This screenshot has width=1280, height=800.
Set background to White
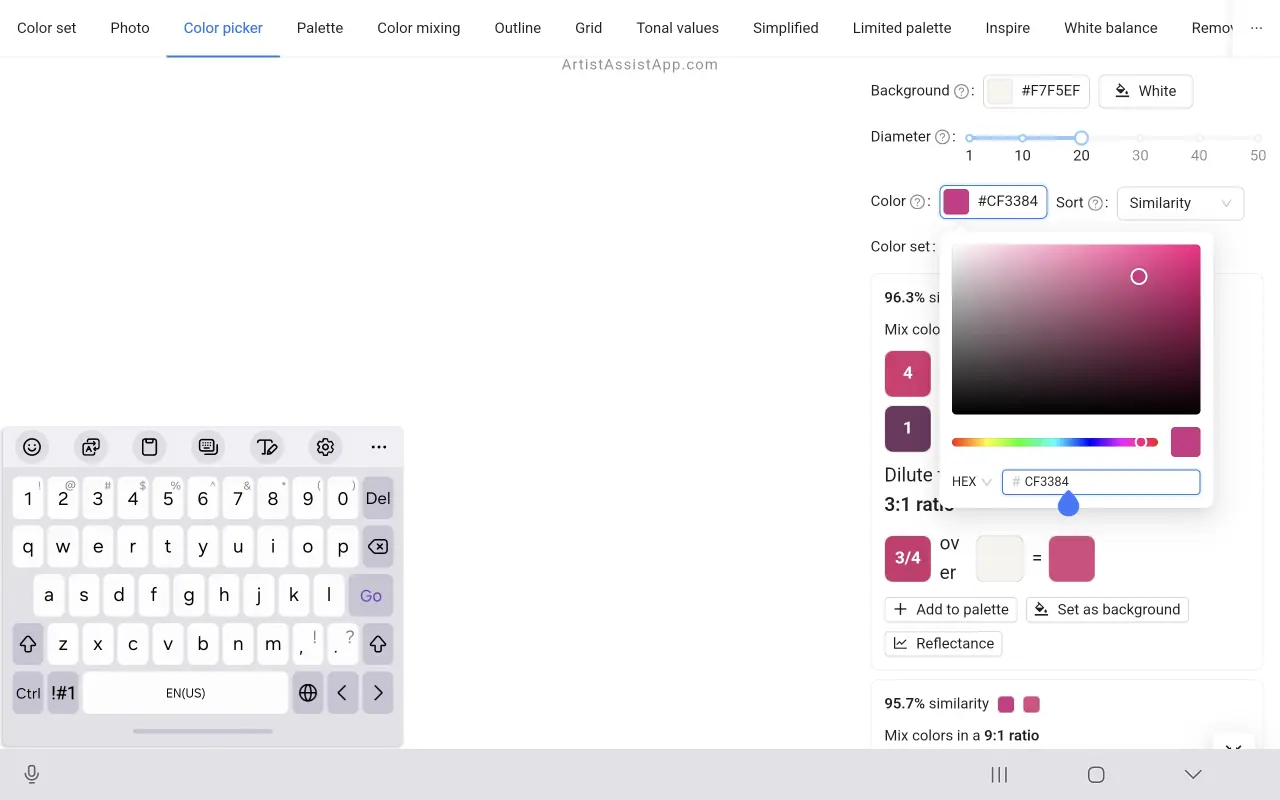1146,91
